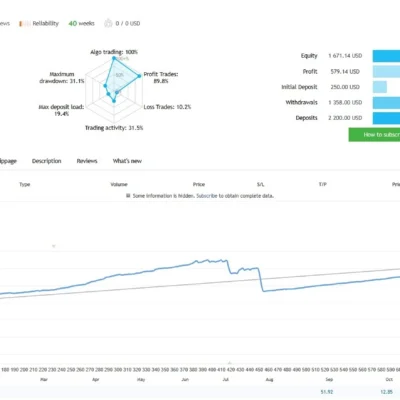Click the Deposits value 2 200.00 USD

click(345, 118)
